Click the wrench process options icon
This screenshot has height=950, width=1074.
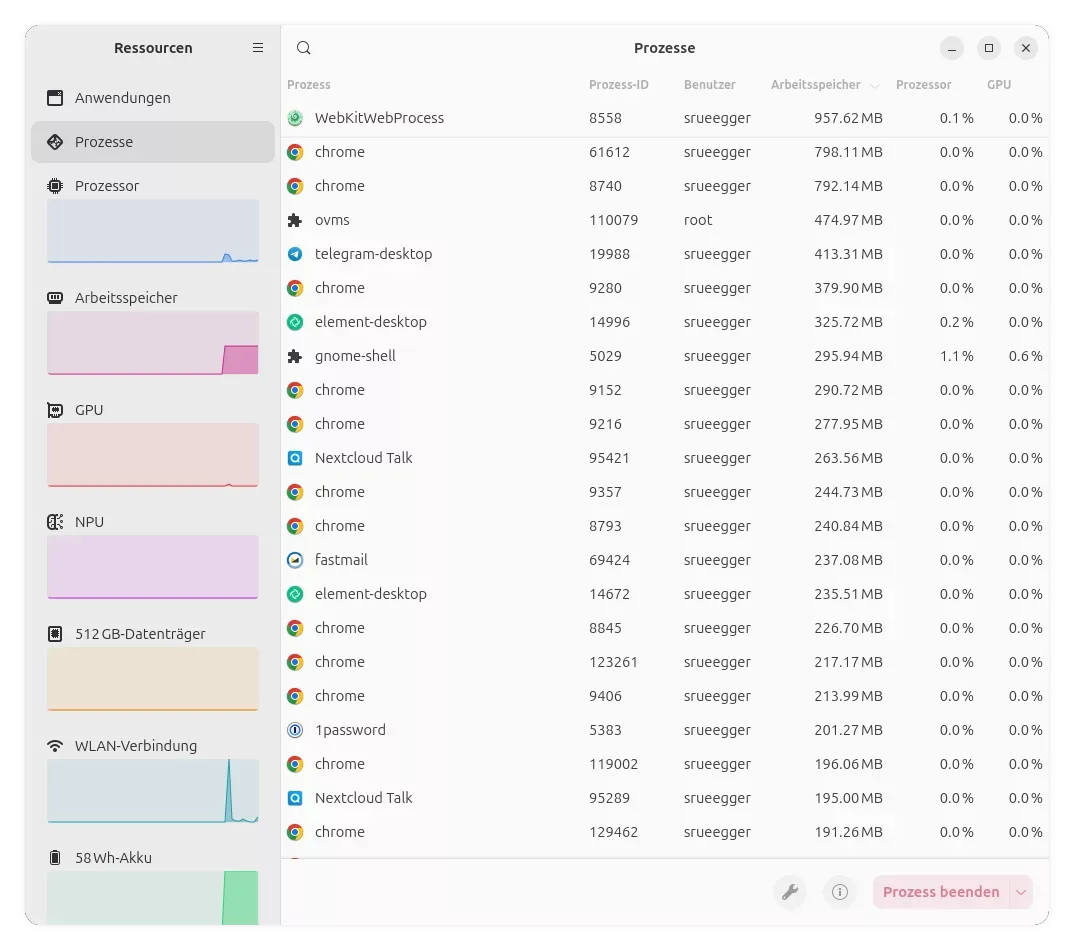790,892
